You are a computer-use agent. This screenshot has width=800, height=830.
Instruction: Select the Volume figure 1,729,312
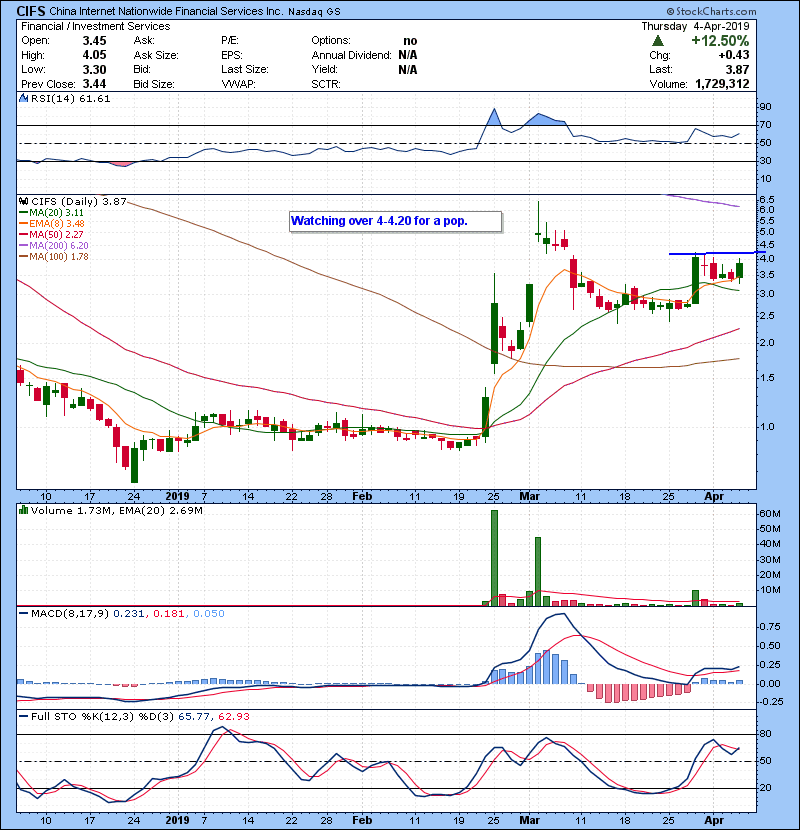[722, 84]
